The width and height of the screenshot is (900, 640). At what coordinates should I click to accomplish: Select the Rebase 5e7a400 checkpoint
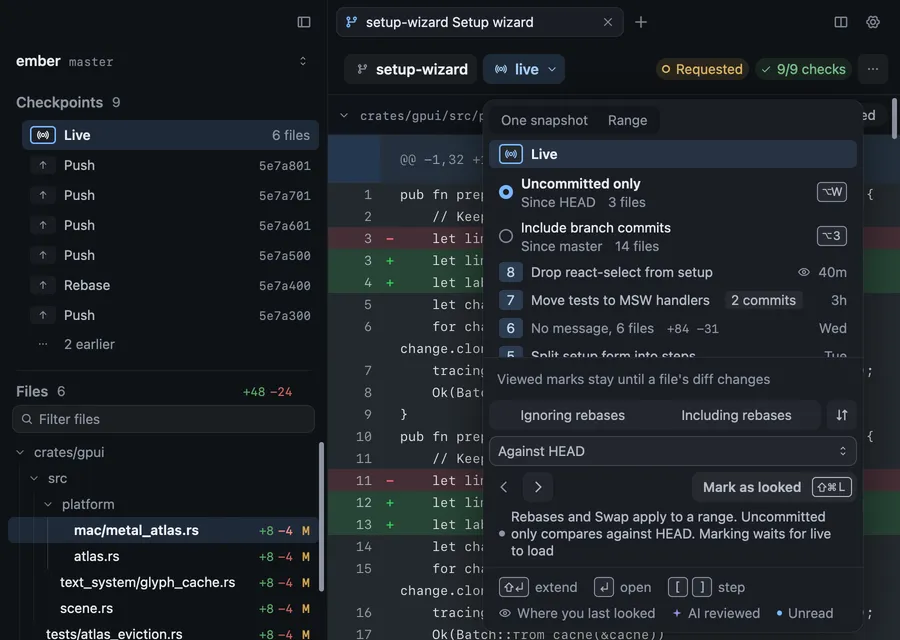pyautogui.click(x=170, y=285)
